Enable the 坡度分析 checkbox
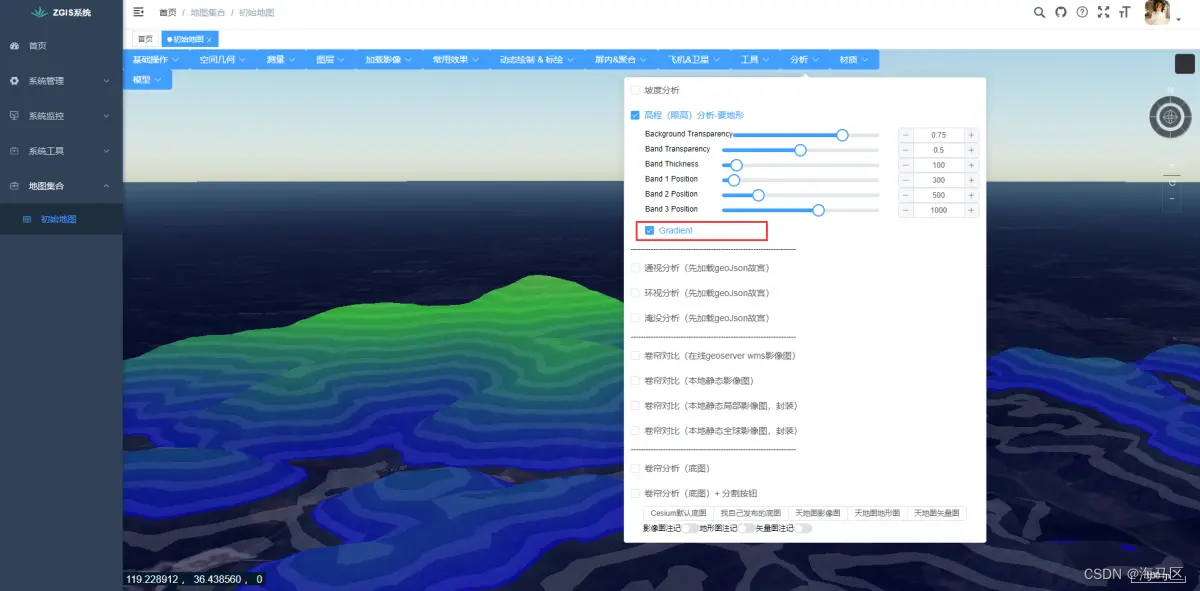 tap(635, 89)
